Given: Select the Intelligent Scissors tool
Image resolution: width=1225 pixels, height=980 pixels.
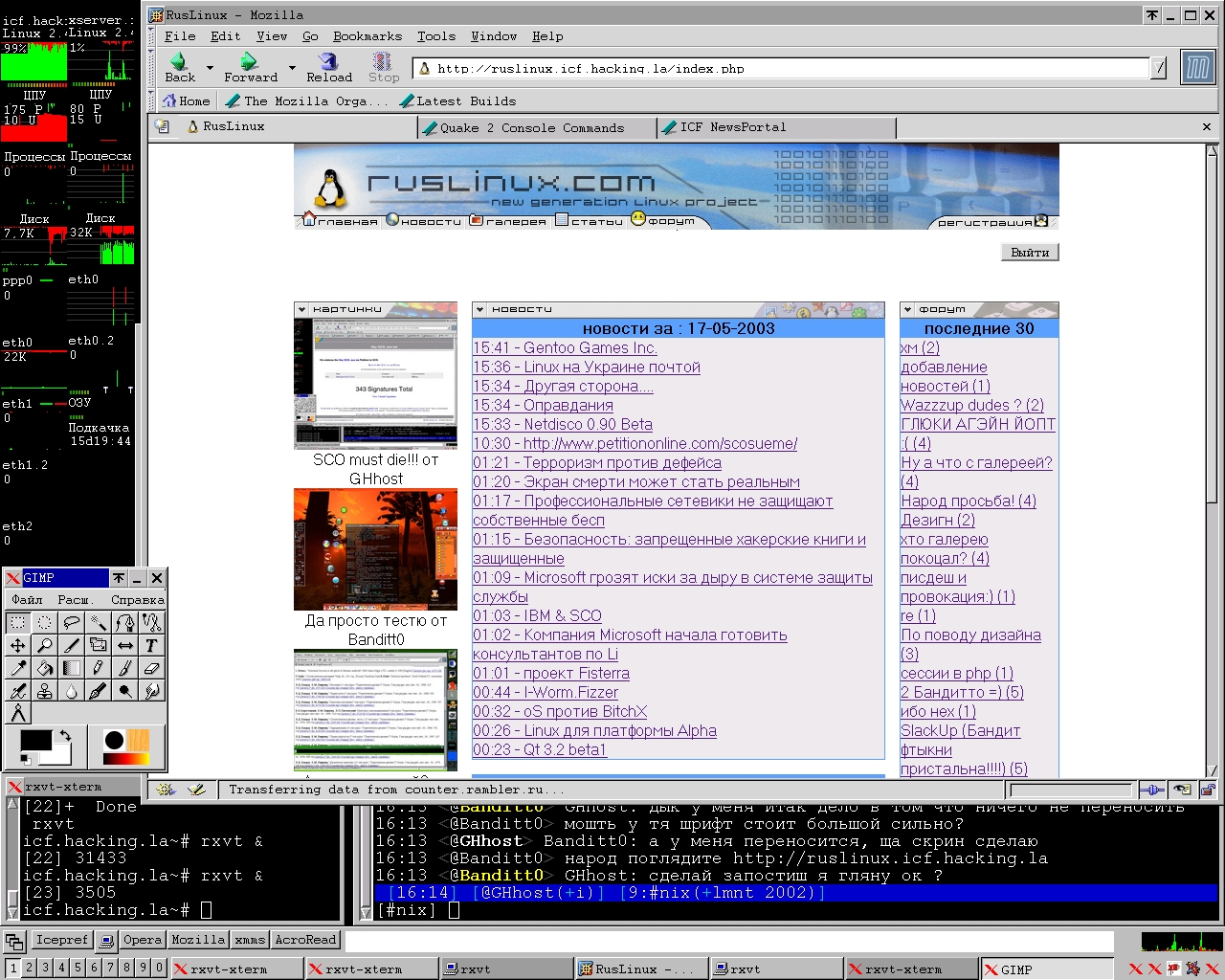Looking at the screenshot, I should (x=152, y=623).
